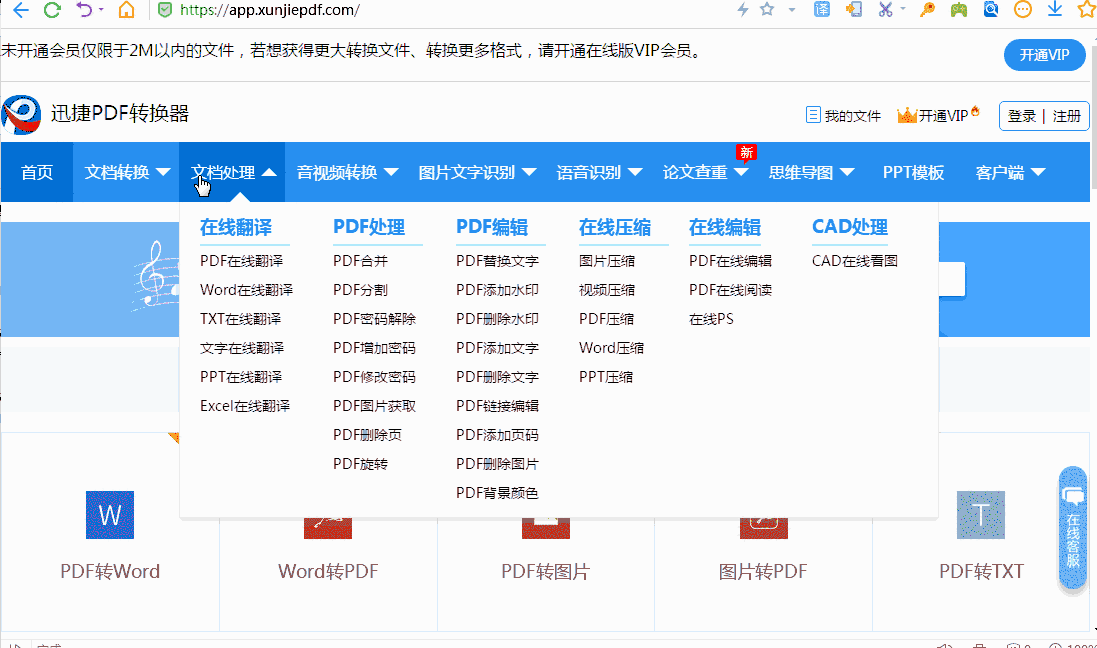The image size is (1097, 648).
Task: Open 在线客服 chat widget
Action: point(1073,528)
